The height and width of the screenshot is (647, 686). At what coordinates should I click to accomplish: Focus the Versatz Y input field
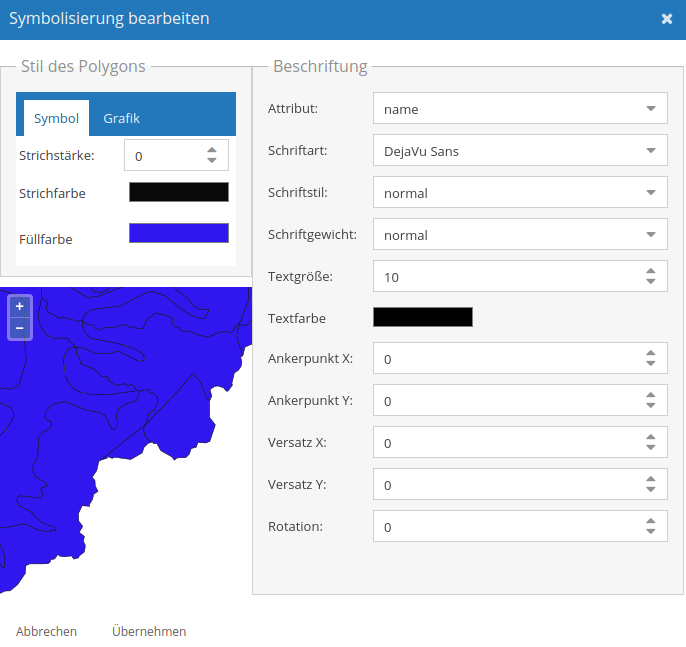(x=520, y=484)
